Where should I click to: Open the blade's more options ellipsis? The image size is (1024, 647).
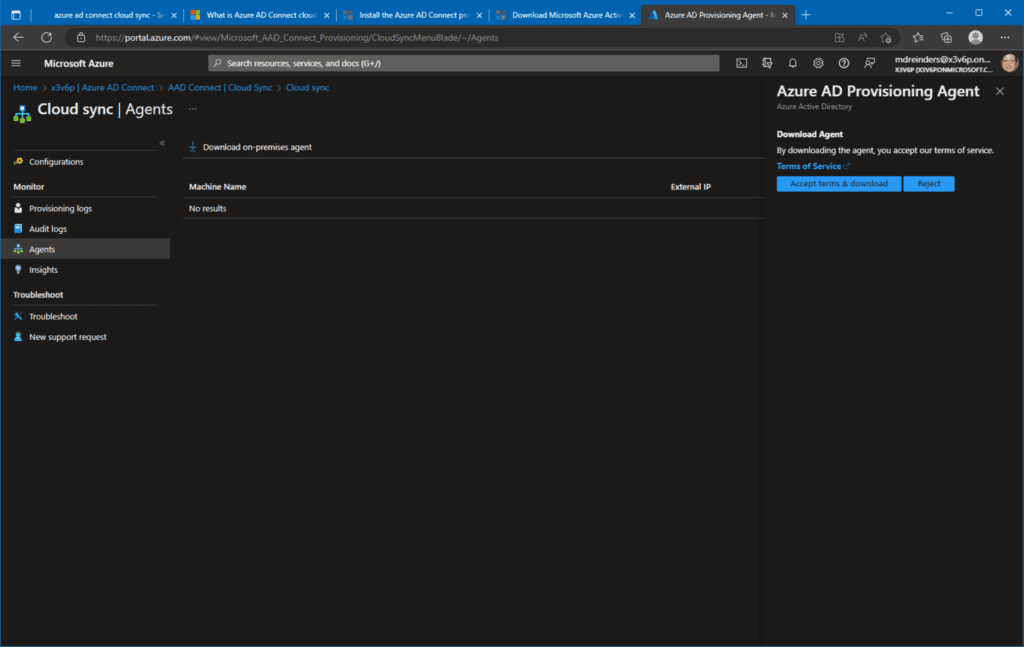click(x=193, y=109)
